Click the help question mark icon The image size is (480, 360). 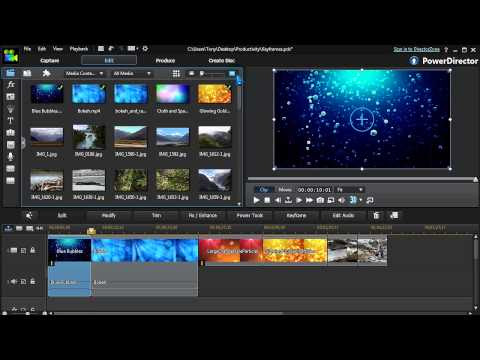click(446, 50)
